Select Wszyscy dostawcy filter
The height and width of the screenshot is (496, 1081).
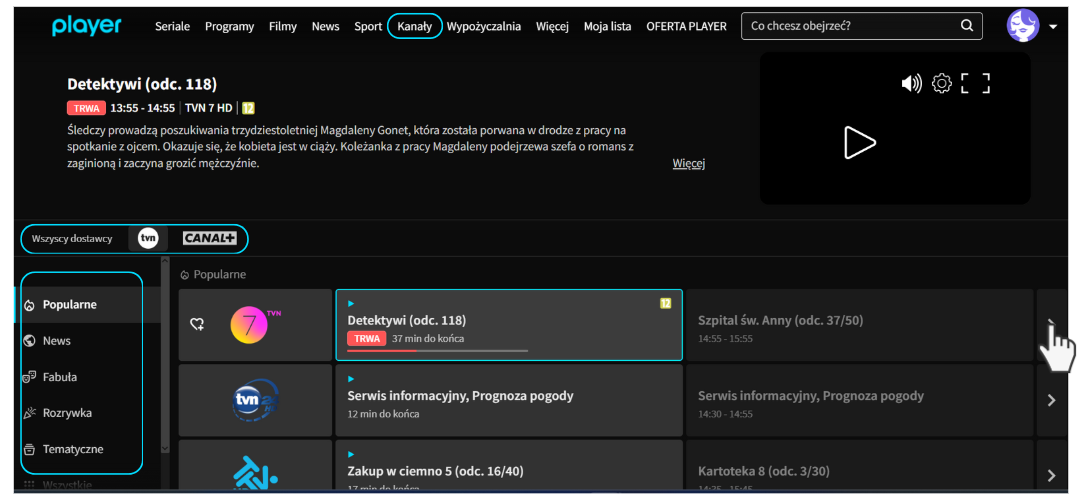coord(72,239)
